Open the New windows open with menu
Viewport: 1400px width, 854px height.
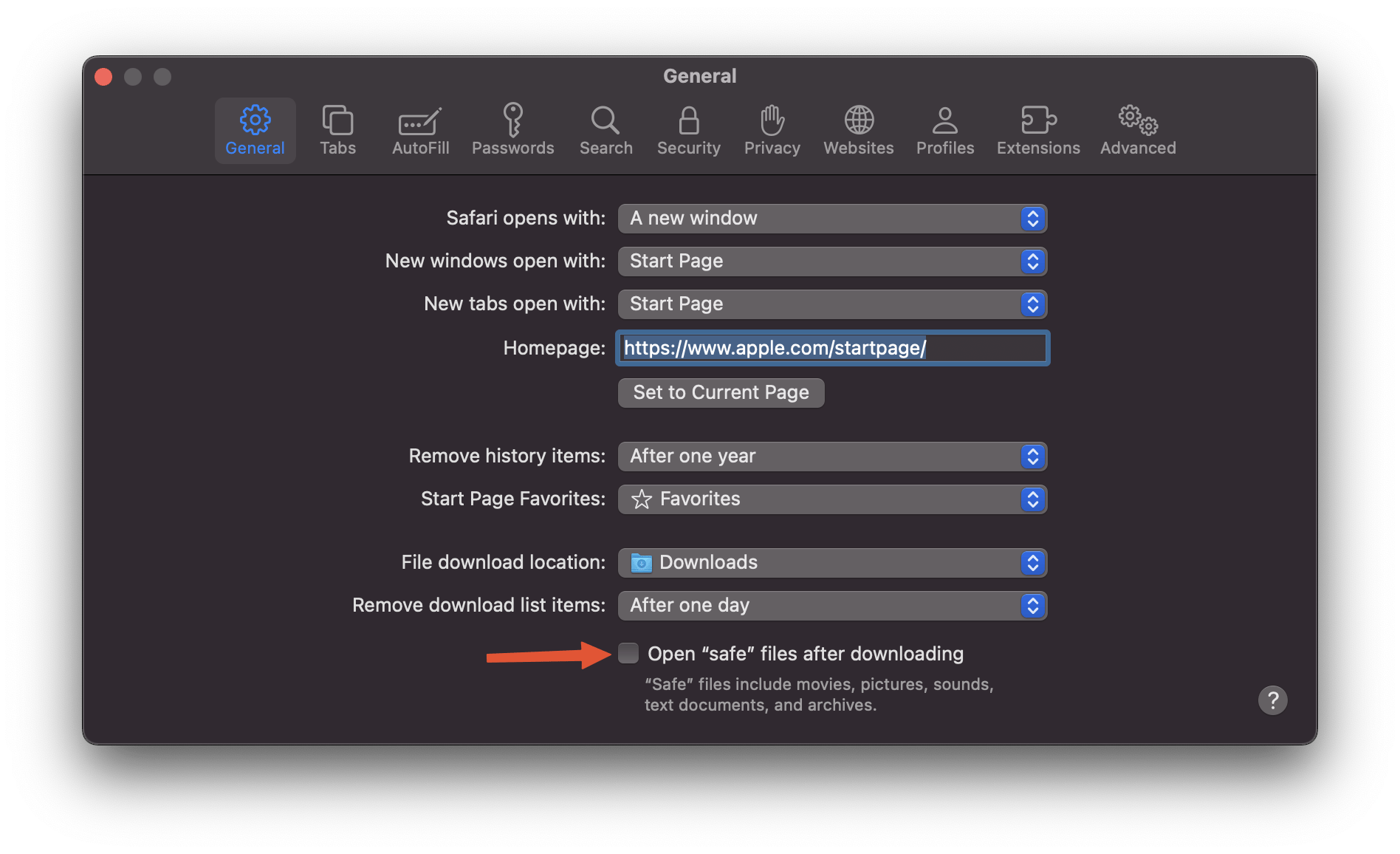click(831, 262)
